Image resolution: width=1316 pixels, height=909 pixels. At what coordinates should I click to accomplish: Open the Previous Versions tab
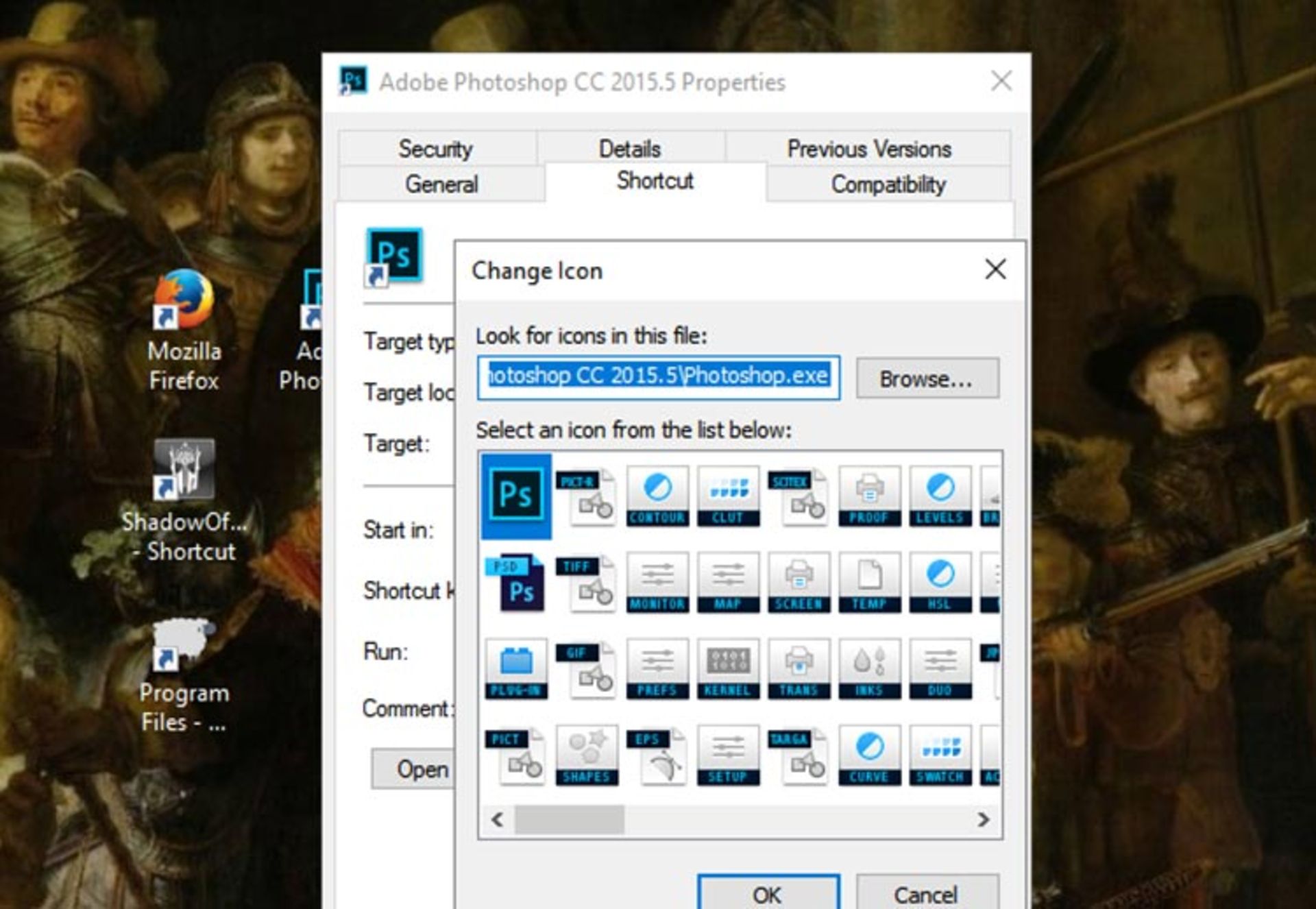click(868, 148)
